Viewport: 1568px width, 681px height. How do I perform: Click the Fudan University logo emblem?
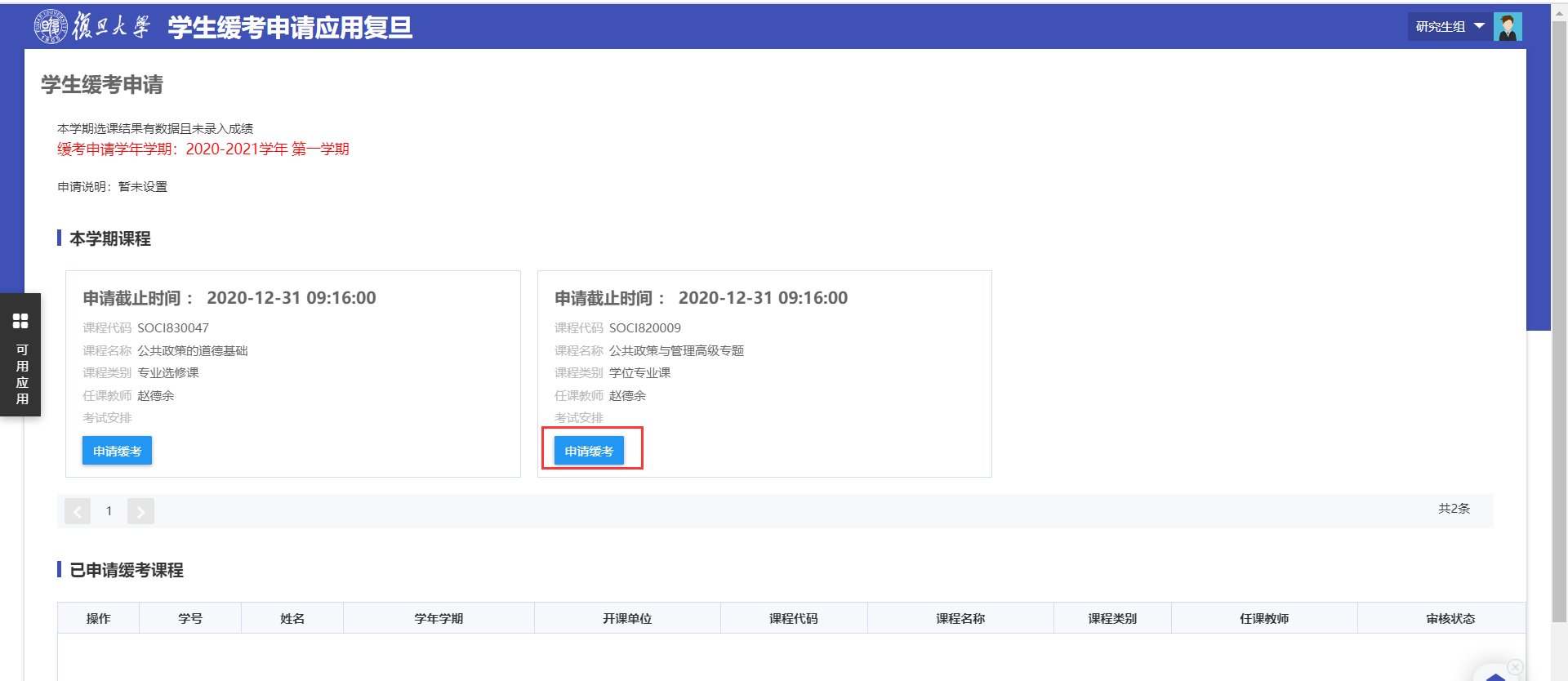point(51,26)
